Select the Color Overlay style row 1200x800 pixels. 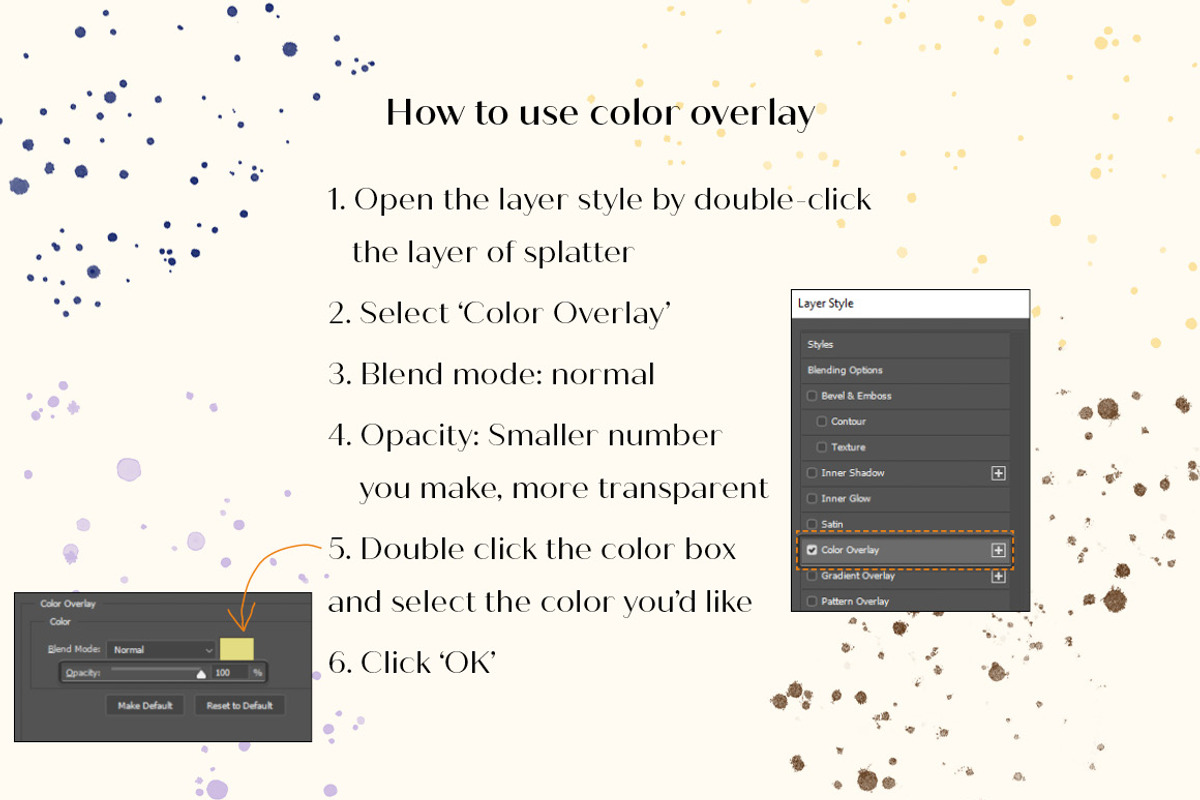[905, 550]
